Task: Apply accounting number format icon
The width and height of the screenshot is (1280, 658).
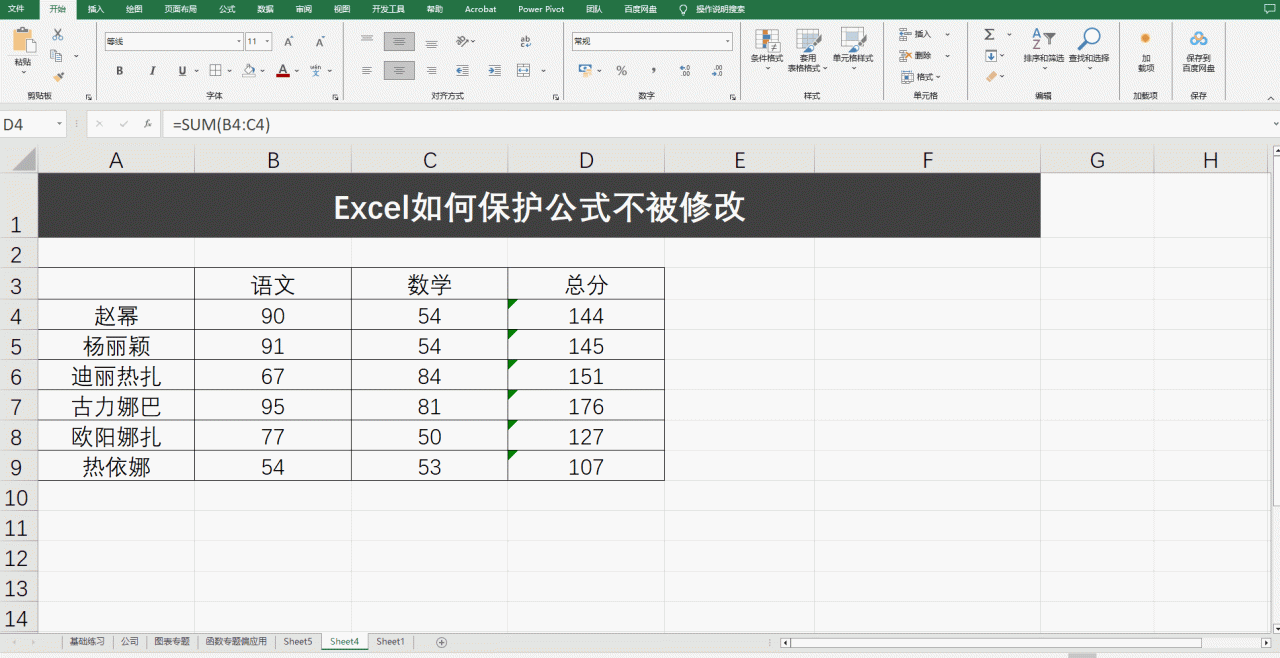Action: point(586,71)
